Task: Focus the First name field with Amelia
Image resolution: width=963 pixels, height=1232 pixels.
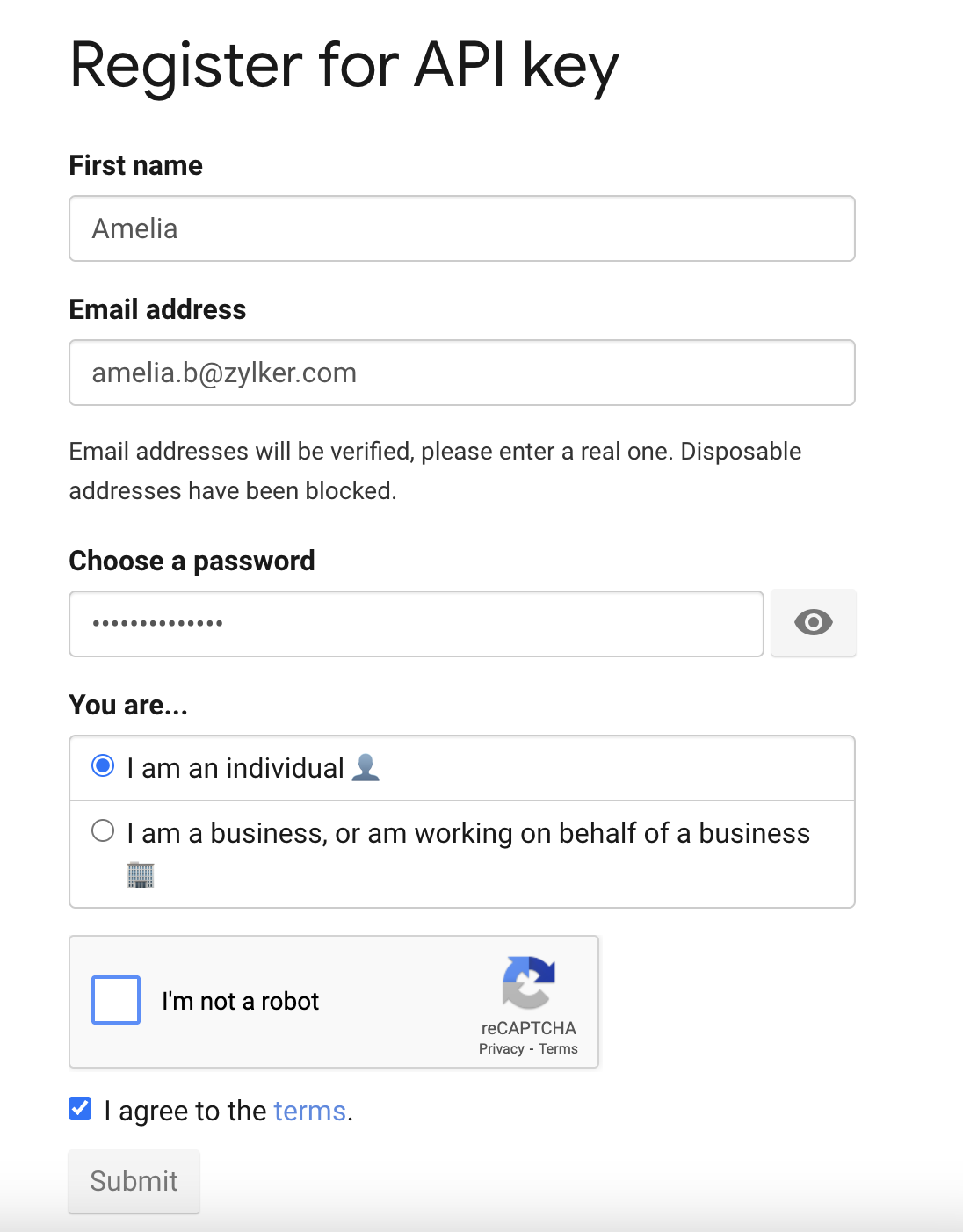Action: (462, 228)
